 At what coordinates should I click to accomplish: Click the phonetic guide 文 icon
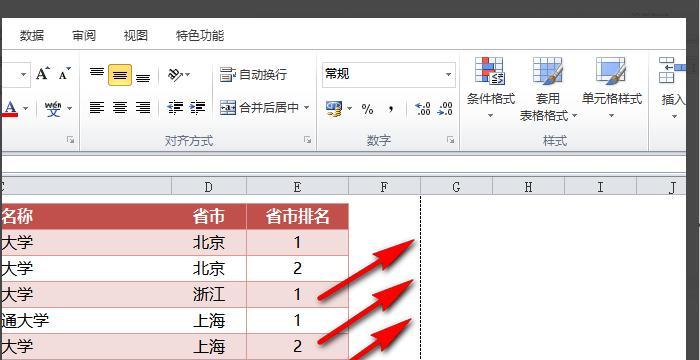pos(54,108)
